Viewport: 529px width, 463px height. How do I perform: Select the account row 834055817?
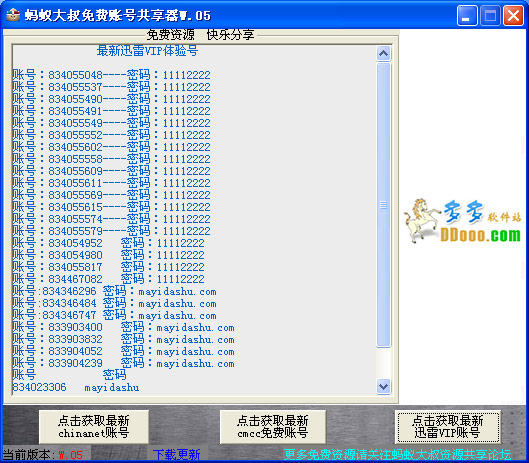click(109, 267)
